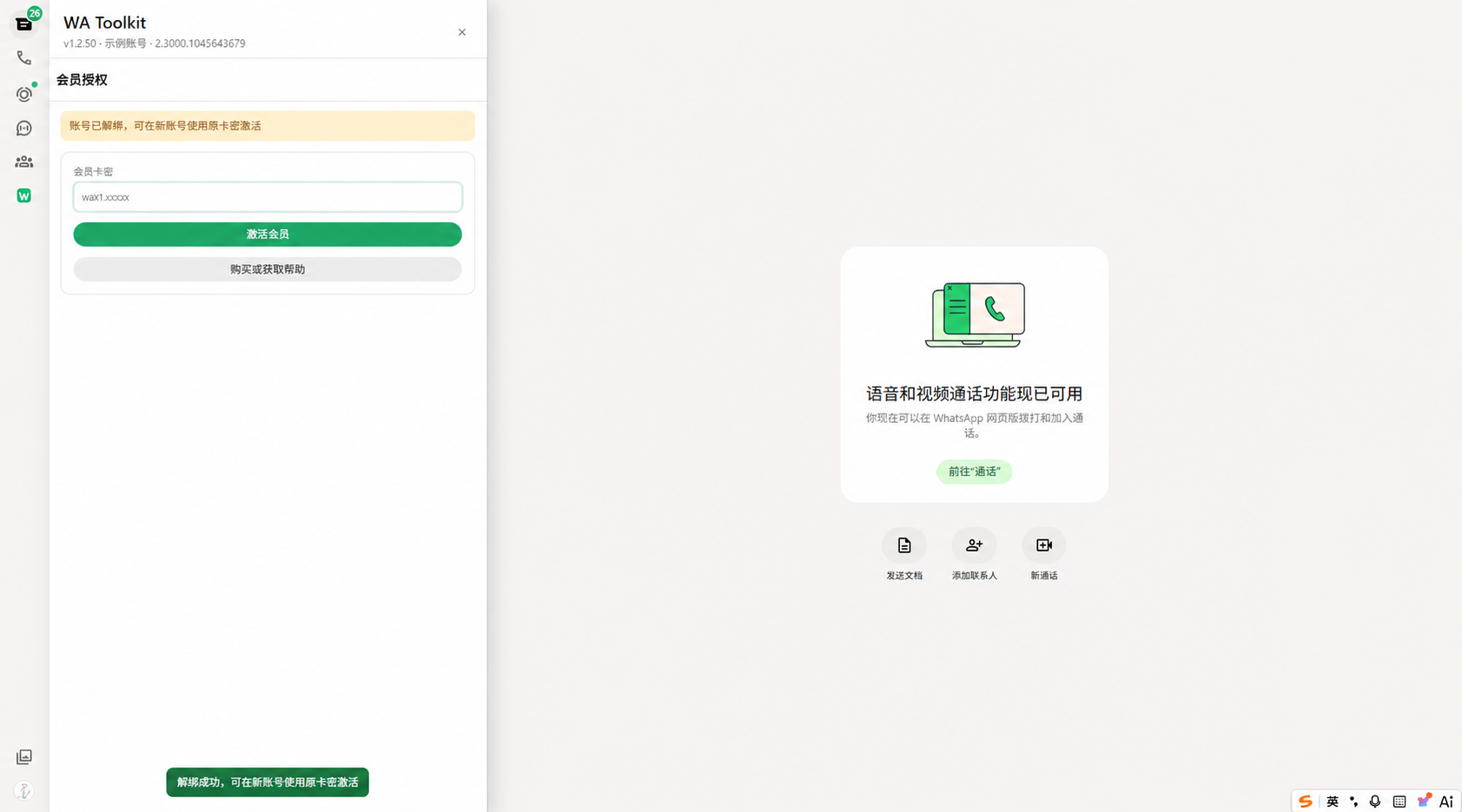Click the skin shirt icon in IME bar

(1424, 801)
